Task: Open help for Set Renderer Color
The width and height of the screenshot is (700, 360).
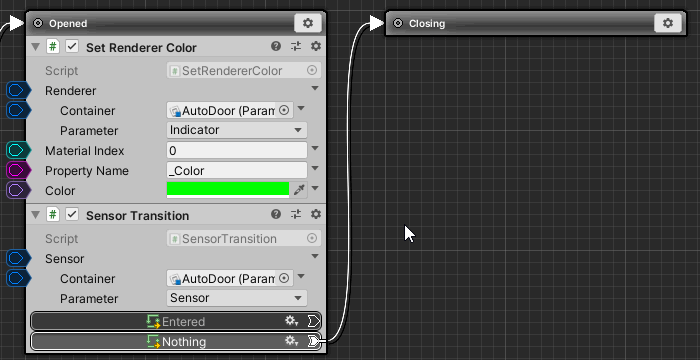Action: (276, 46)
